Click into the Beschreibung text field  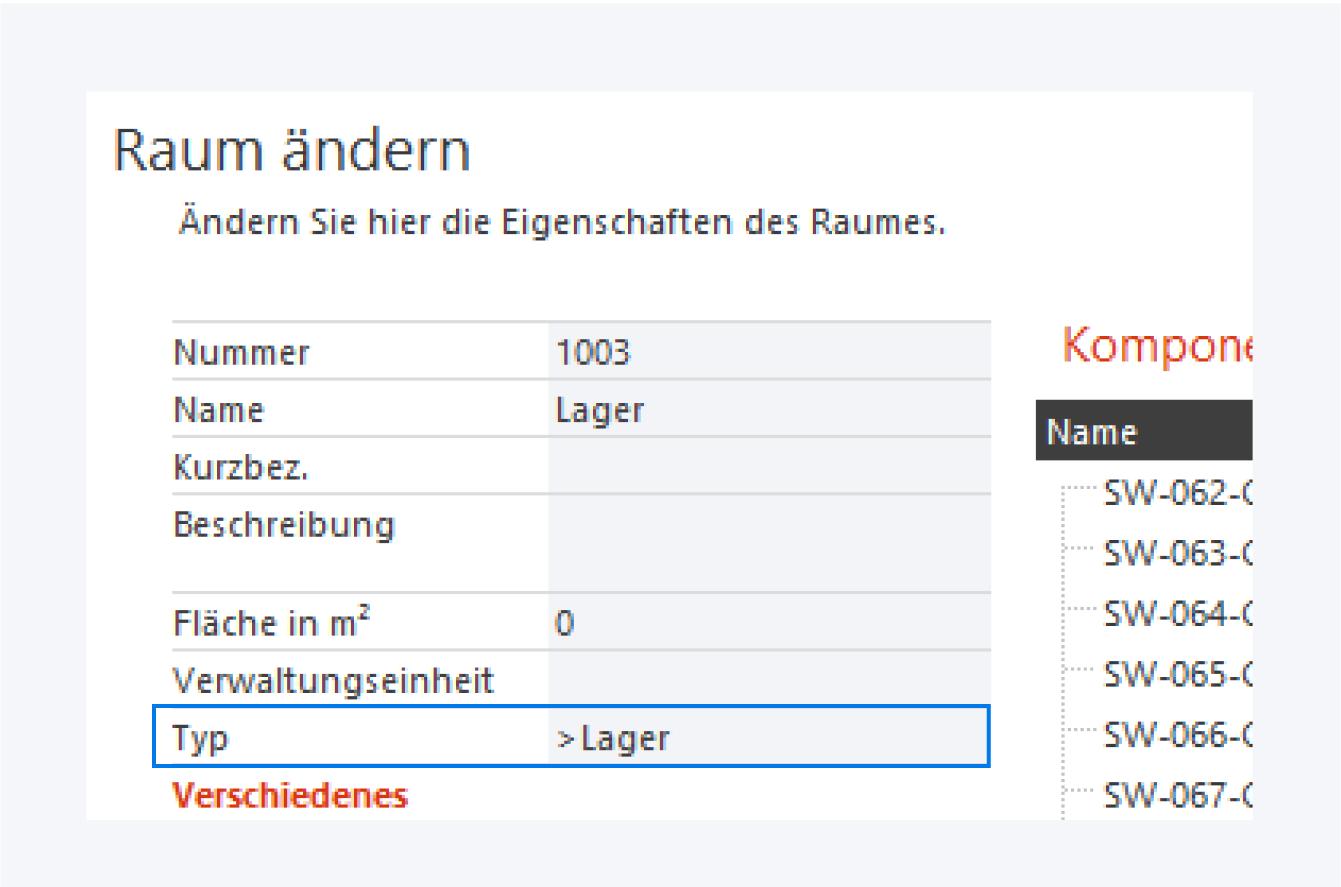[768, 541]
